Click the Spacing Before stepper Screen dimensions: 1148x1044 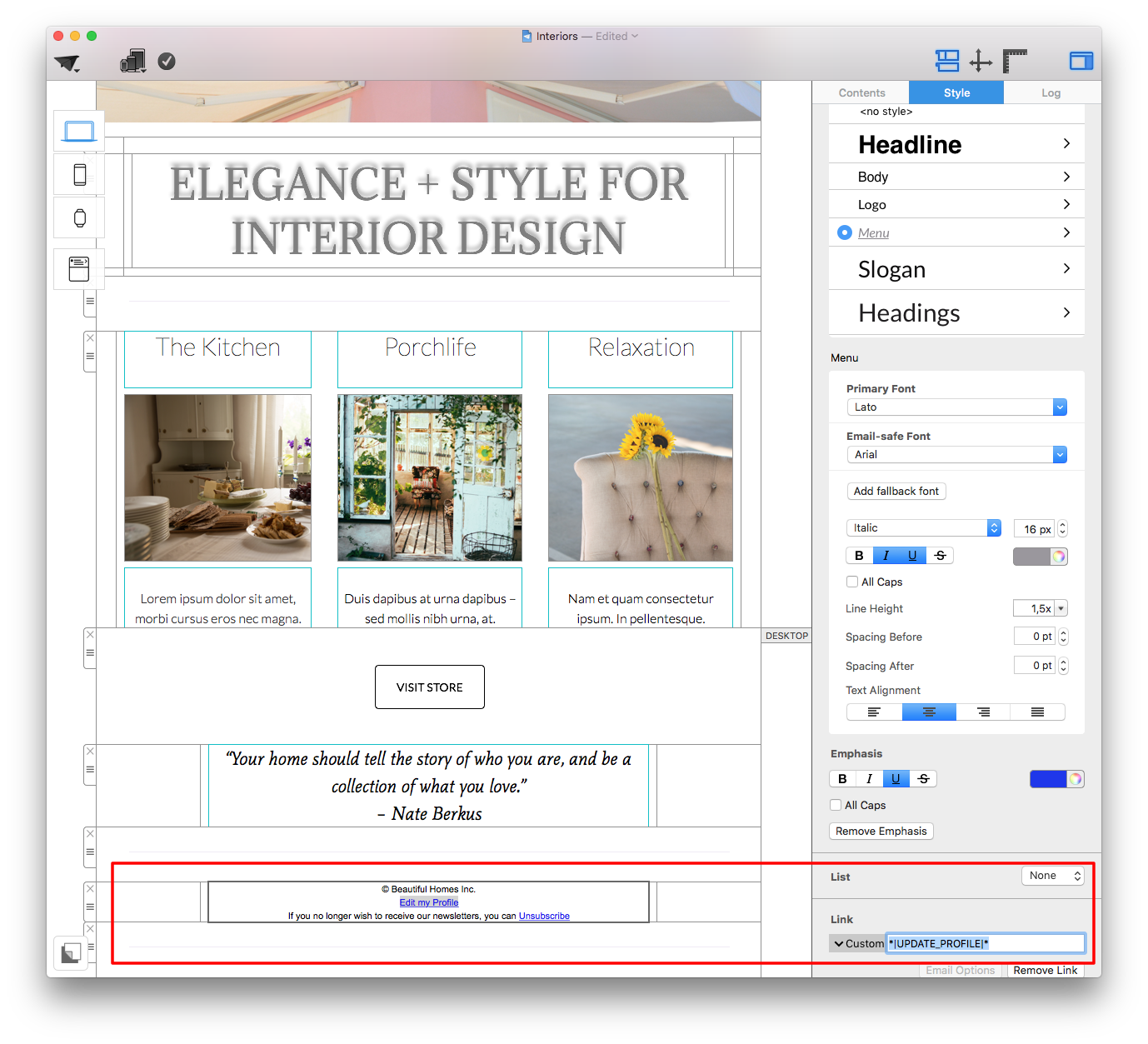[x=1063, y=637]
